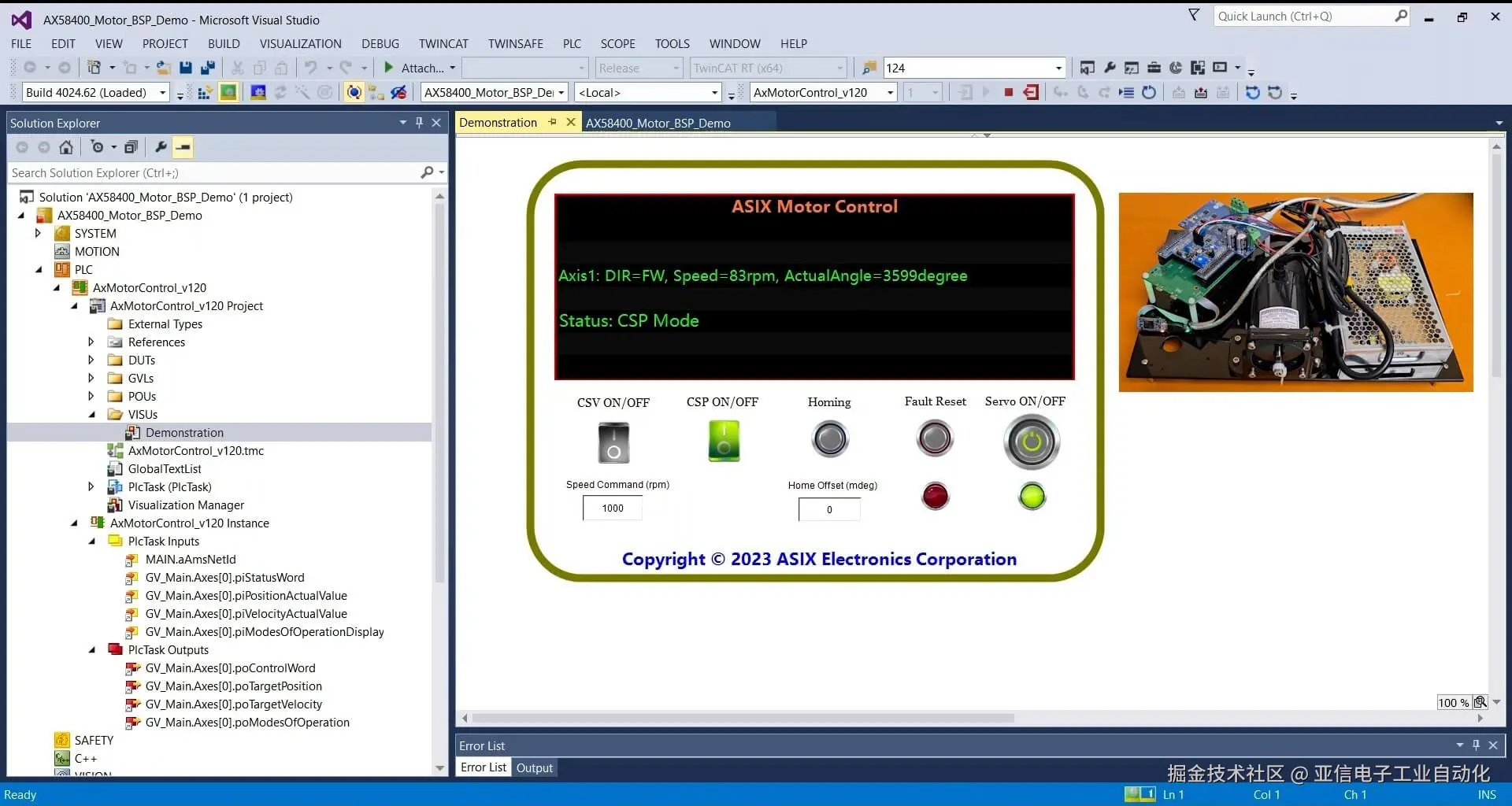Attach the debugger using the Attach button
The image size is (1512, 806).
tap(418, 68)
